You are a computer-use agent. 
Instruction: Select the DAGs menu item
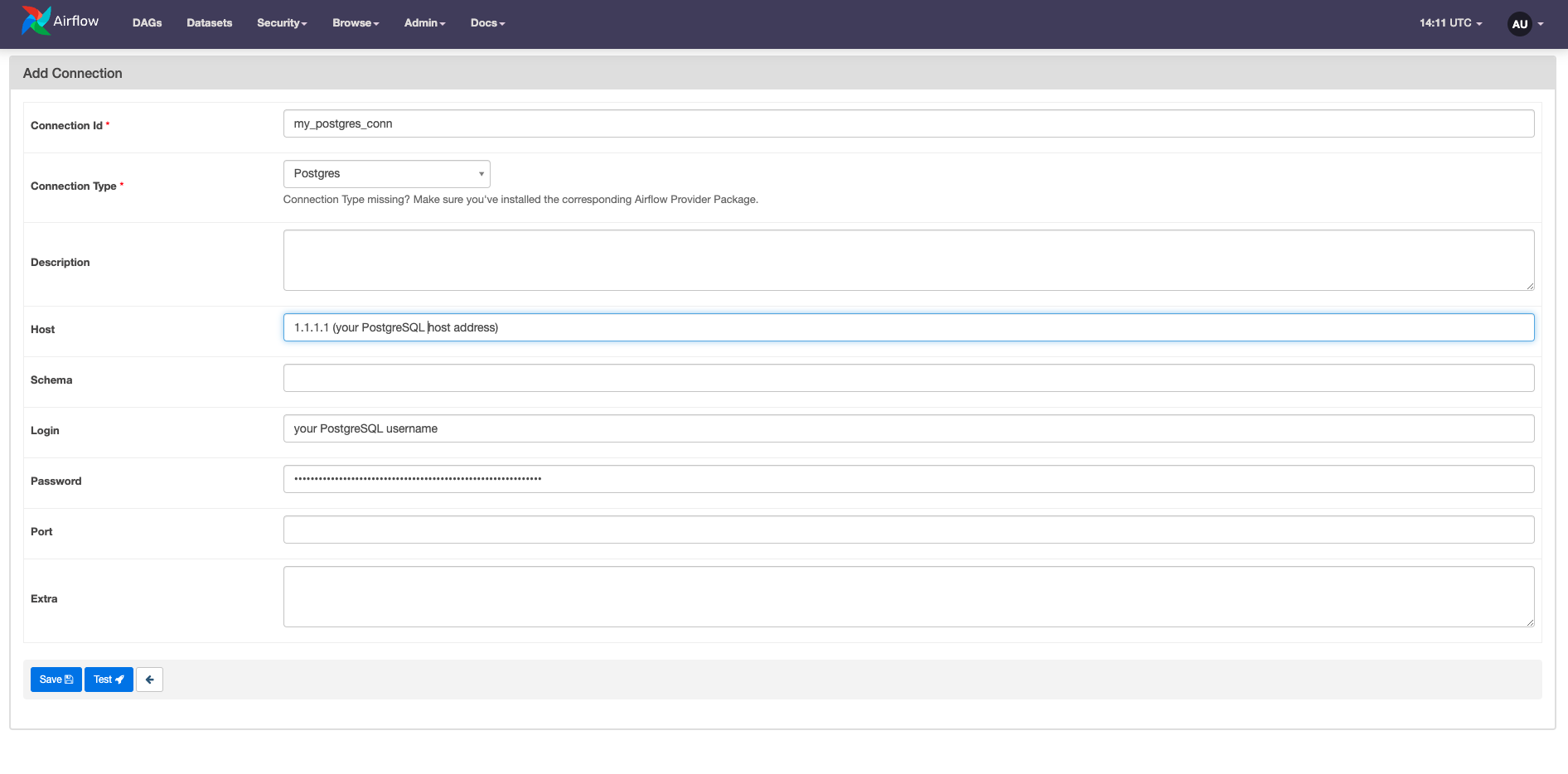(x=147, y=22)
